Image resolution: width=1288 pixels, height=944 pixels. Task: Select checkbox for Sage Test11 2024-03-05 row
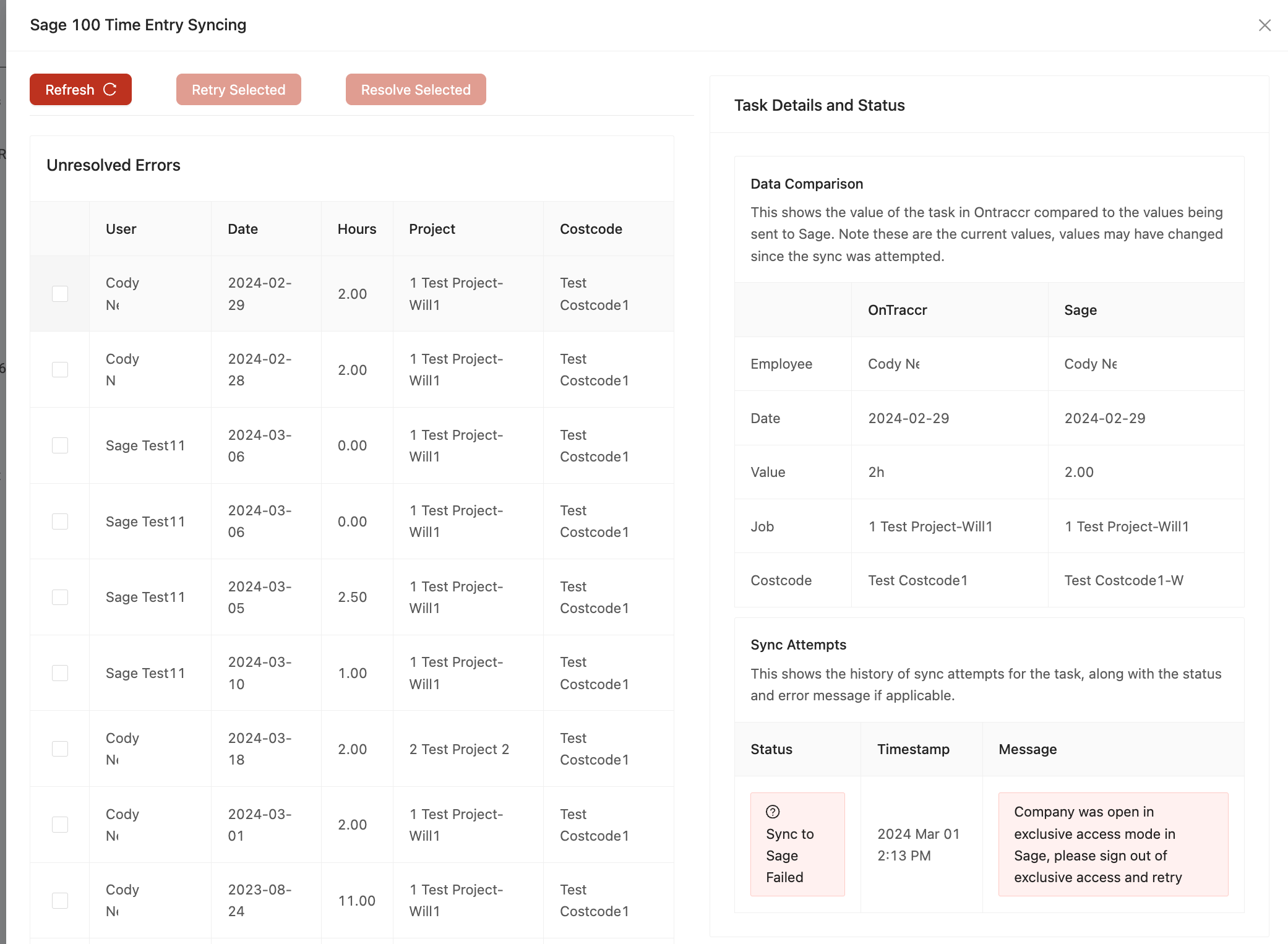[60, 597]
